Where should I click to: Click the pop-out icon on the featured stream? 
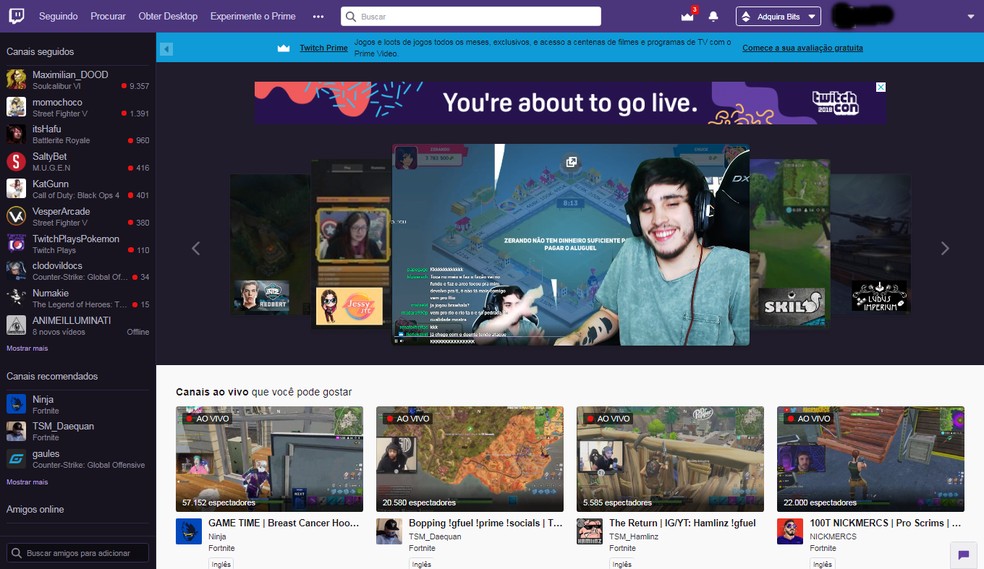571,162
